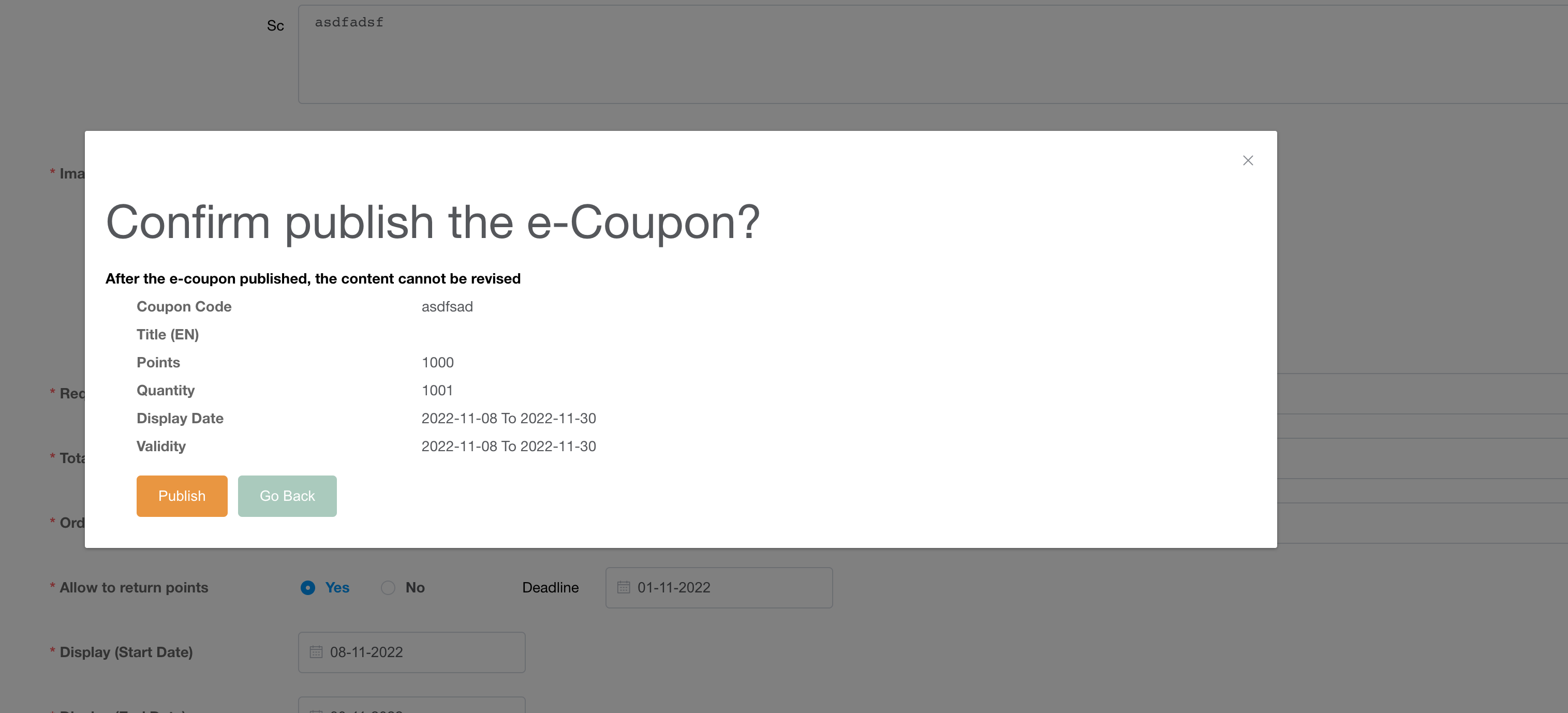1568x713 pixels.
Task: Close the confirm publish dialog
Action: pyautogui.click(x=1247, y=160)
